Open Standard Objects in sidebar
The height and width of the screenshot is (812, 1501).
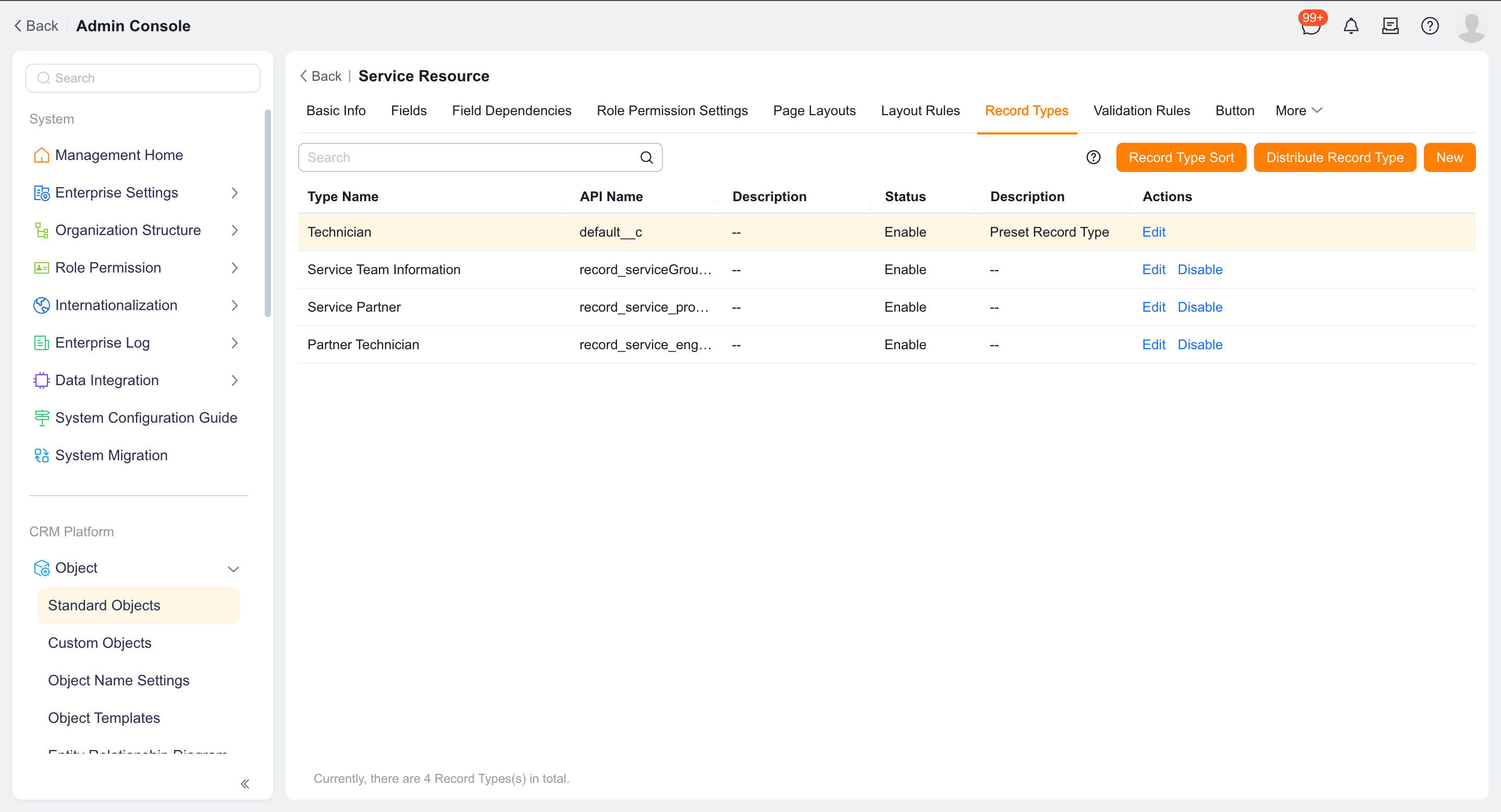click(138, 606)
